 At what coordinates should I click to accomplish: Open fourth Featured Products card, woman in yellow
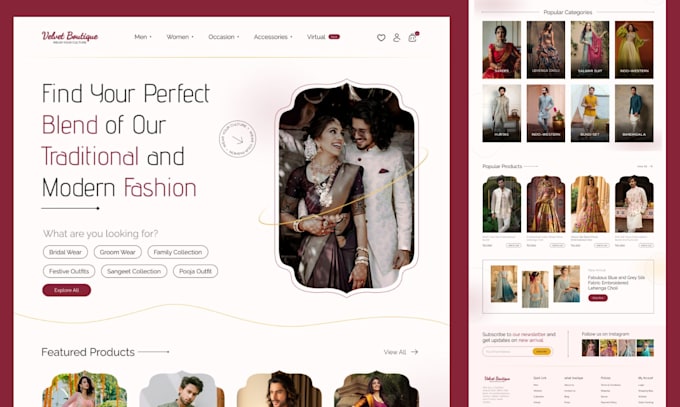(x=377, y=389)
